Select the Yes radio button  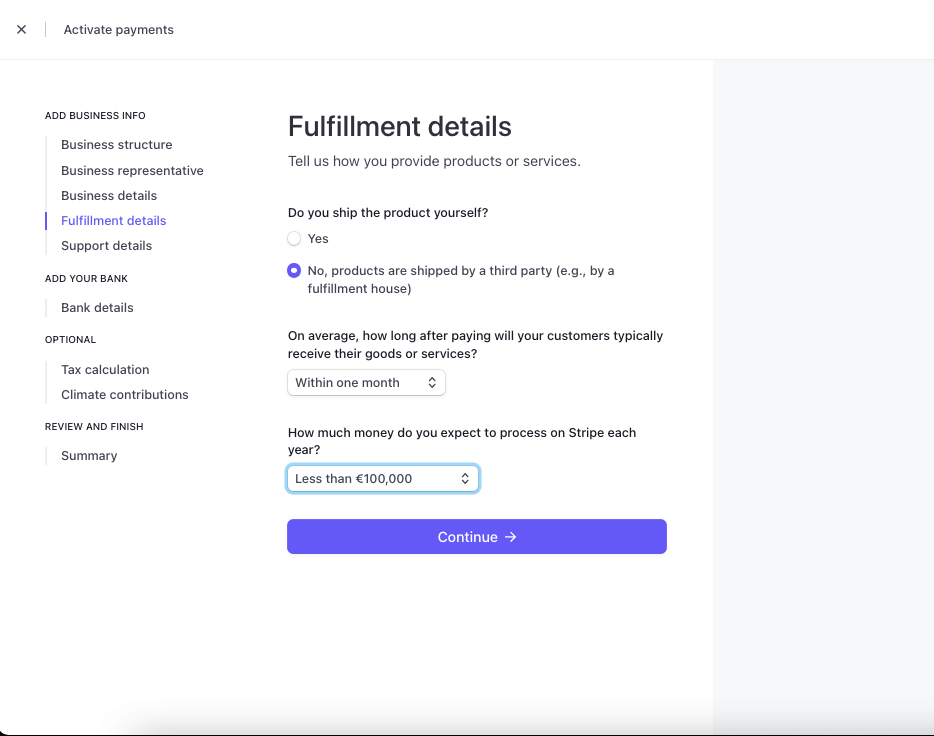click(294, 239)
